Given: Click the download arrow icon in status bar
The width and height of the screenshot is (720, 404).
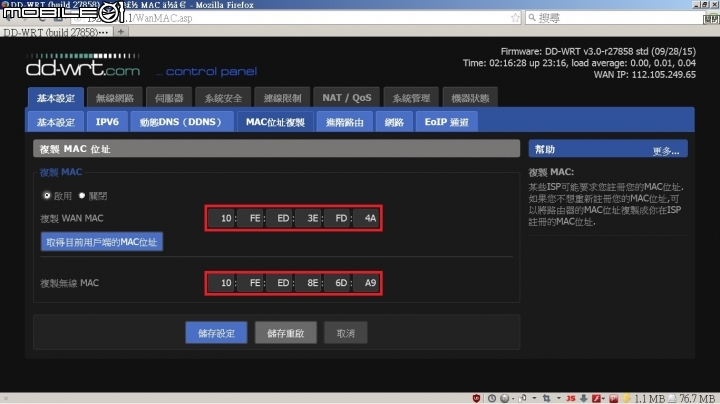Looking at the screenshot, I should (584, 398).
